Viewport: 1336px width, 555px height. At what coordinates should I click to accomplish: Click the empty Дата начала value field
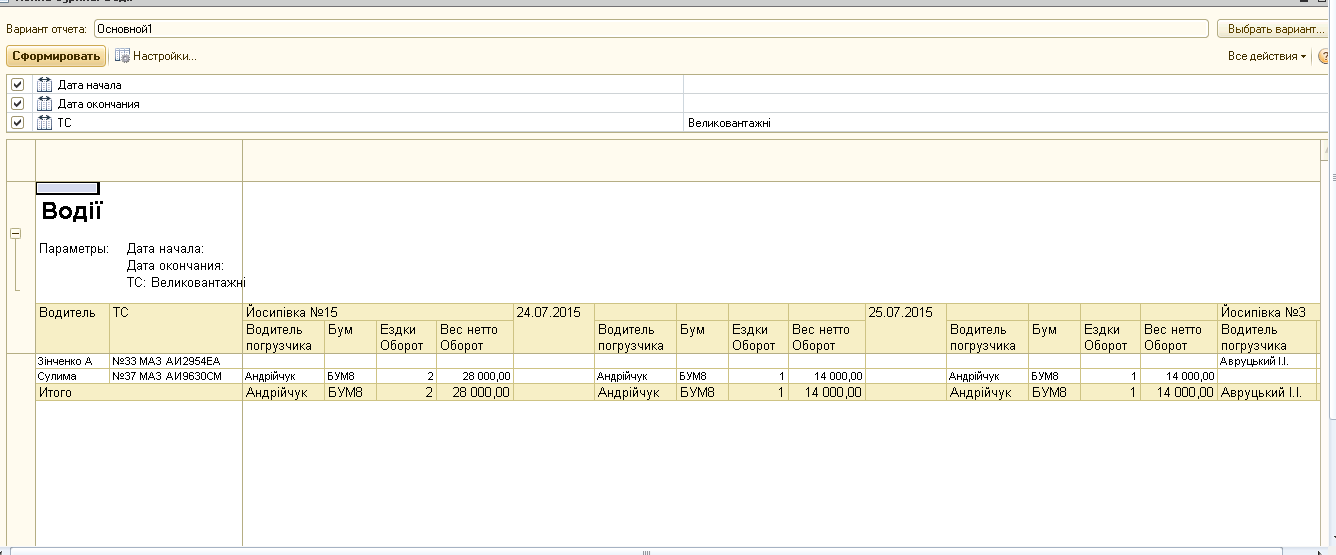coord(1005,85)
